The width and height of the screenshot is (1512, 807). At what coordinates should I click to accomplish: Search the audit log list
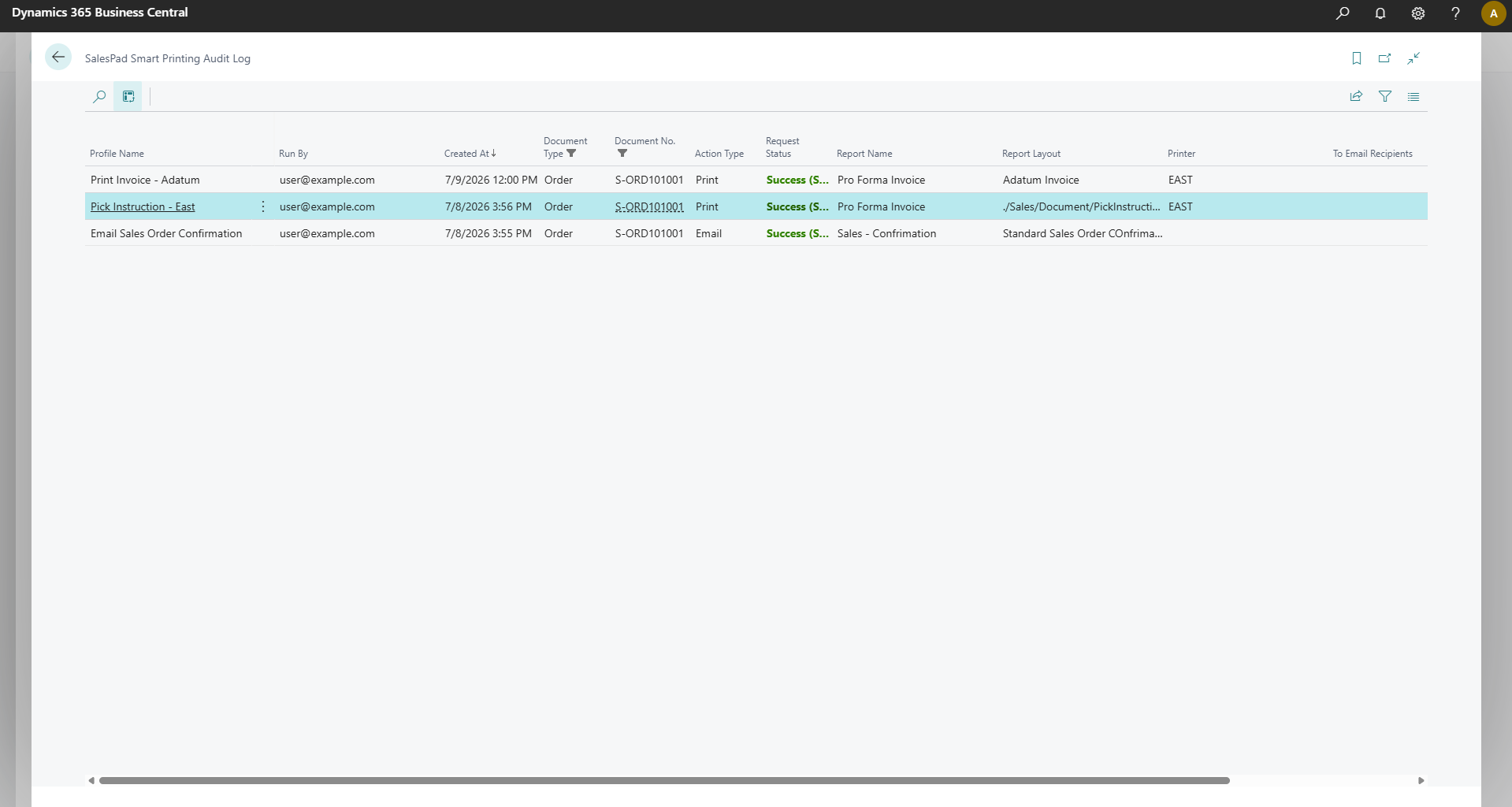click(99, 97)
